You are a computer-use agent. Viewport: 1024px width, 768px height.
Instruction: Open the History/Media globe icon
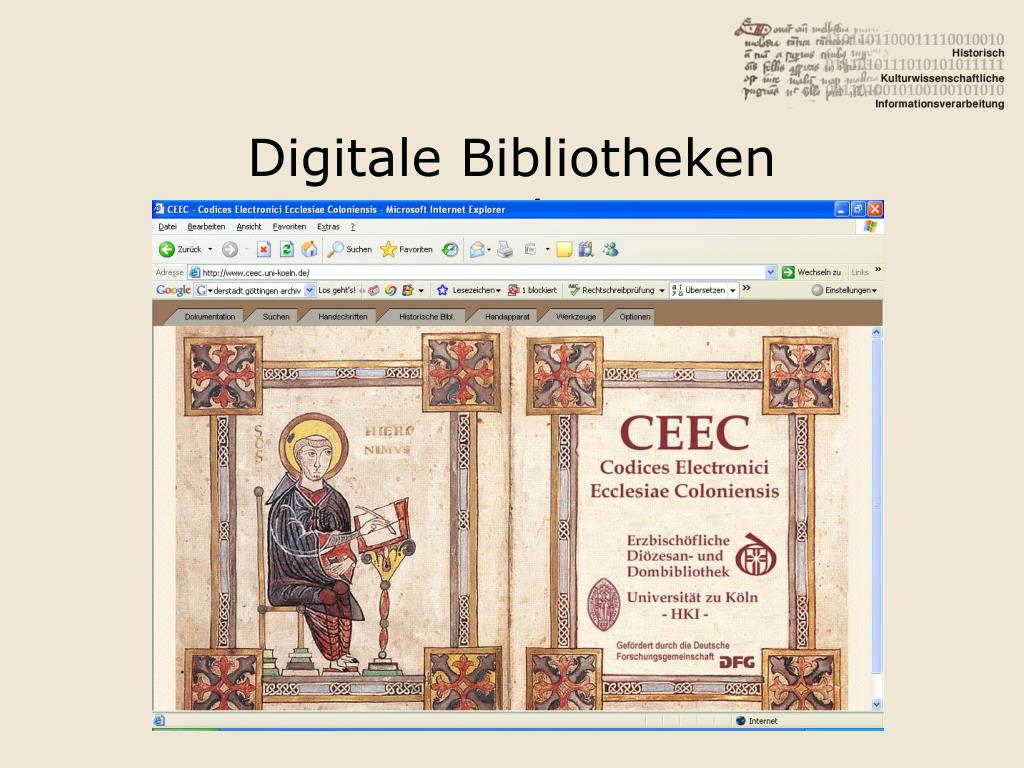pos(450,249)
